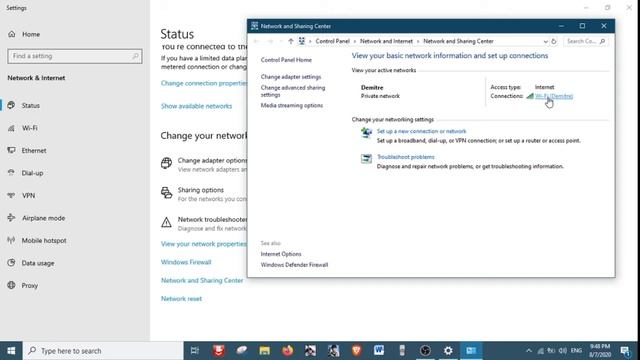The width and height of the screenshot is (640, 360).
Task: Launch Firefox from the taskbar
Action: point(287,351)
